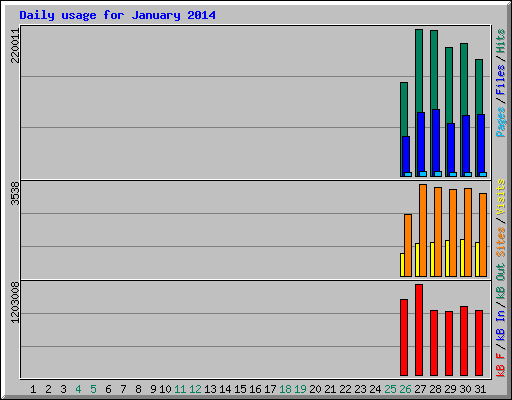Click the blue "kB In" legend label
Viewport: 512px width, 400px height.
[x=500, y=325]
